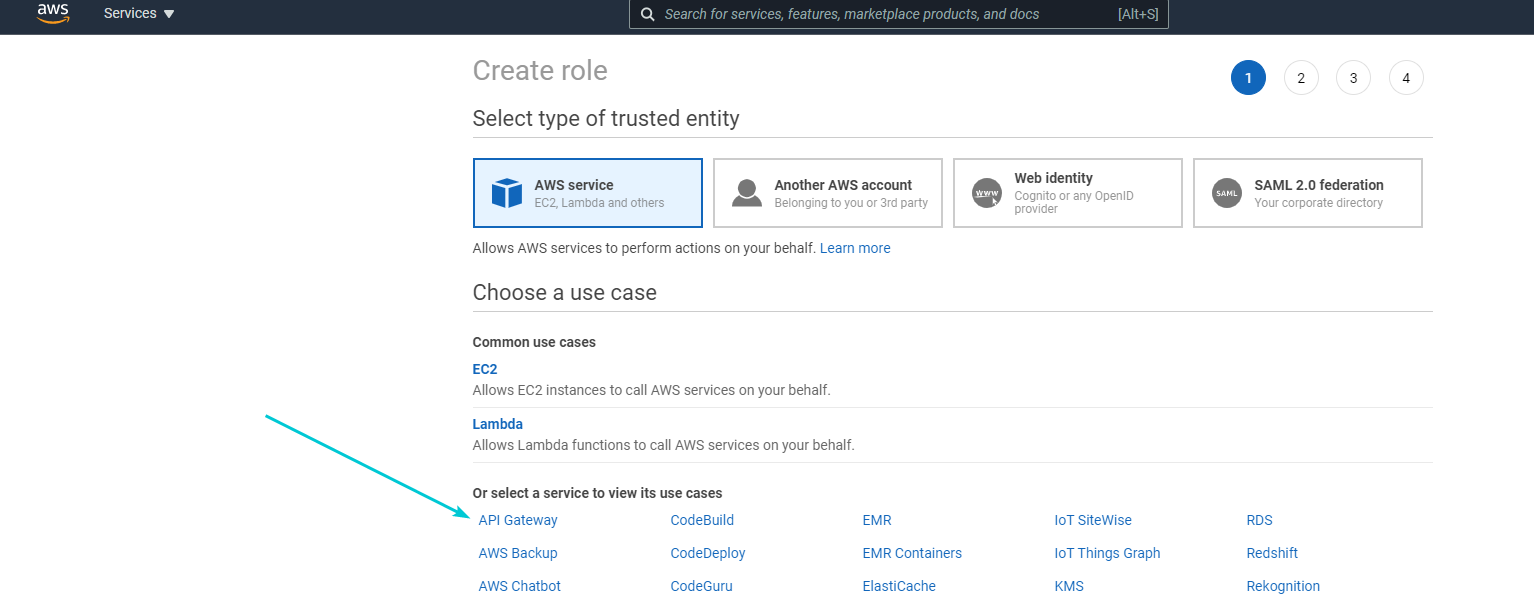
Task: Click the AWS service cube icon
Action: [x=507, y=193]
